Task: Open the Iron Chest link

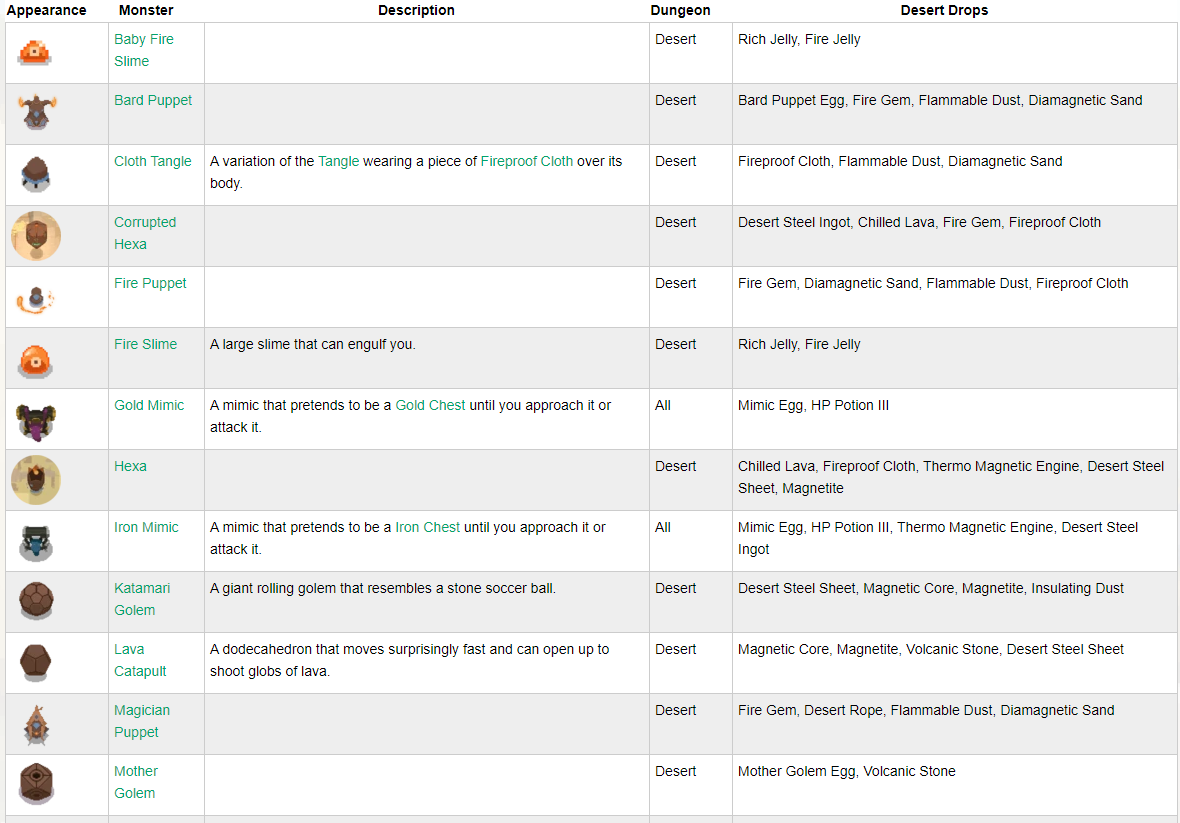Action: coord(428,527)
